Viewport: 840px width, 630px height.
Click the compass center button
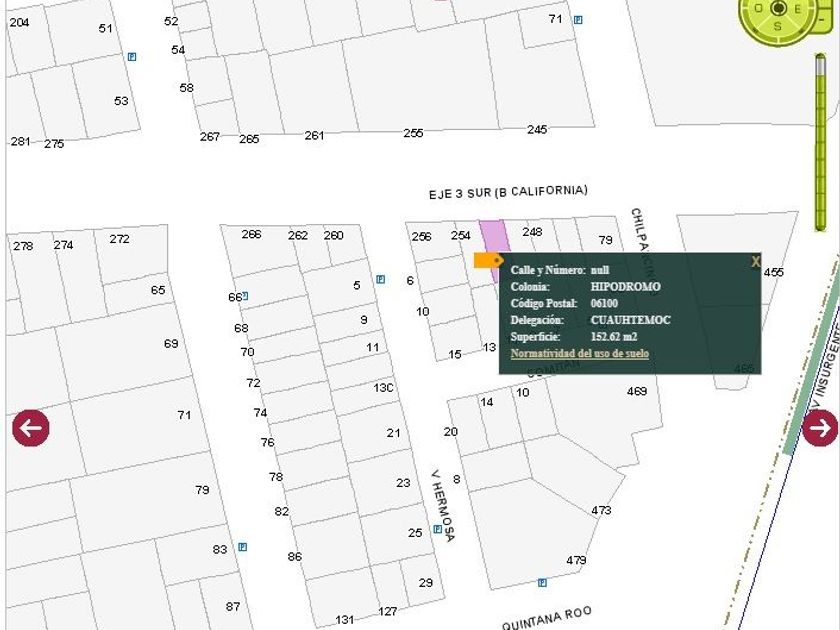coord(778,9)
